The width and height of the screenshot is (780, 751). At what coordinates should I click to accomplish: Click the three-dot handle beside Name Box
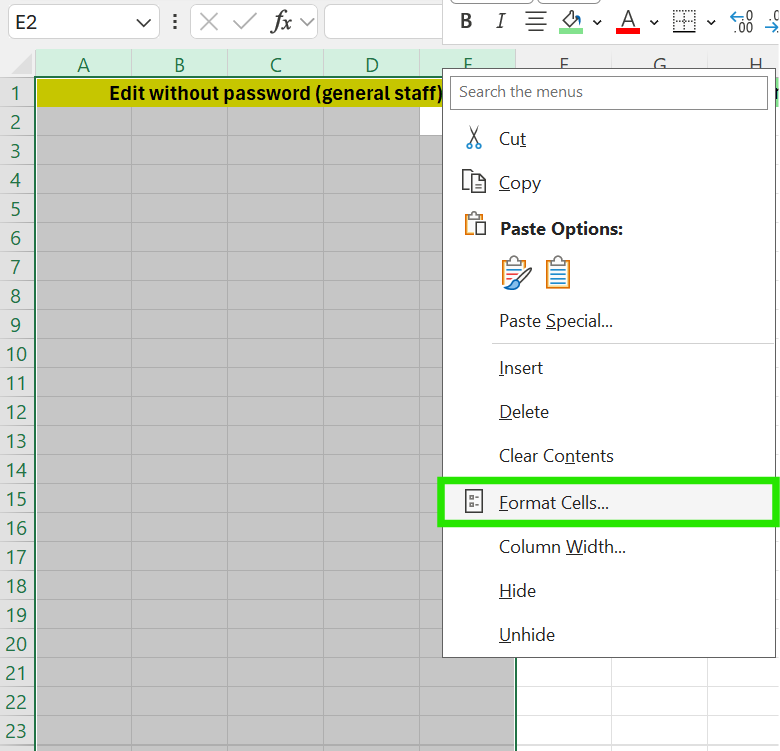(175, 22)
